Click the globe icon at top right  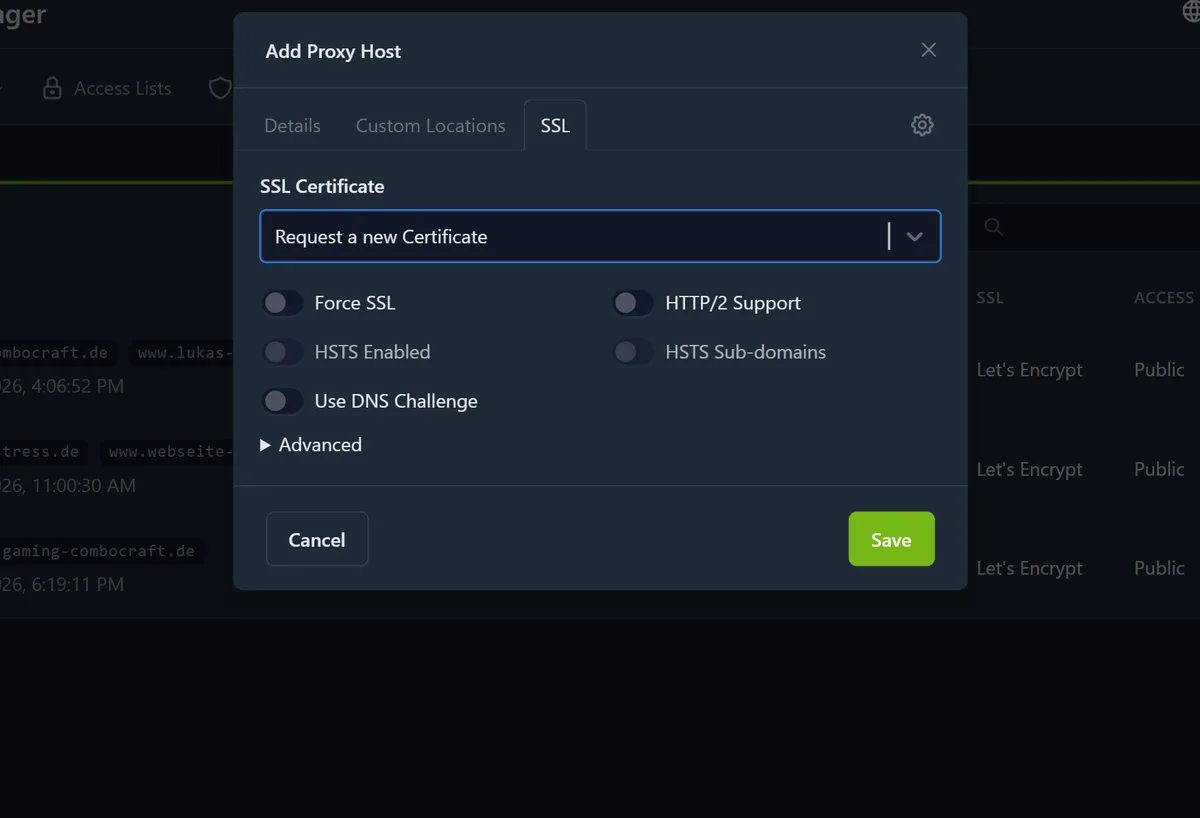[1191, 11]
